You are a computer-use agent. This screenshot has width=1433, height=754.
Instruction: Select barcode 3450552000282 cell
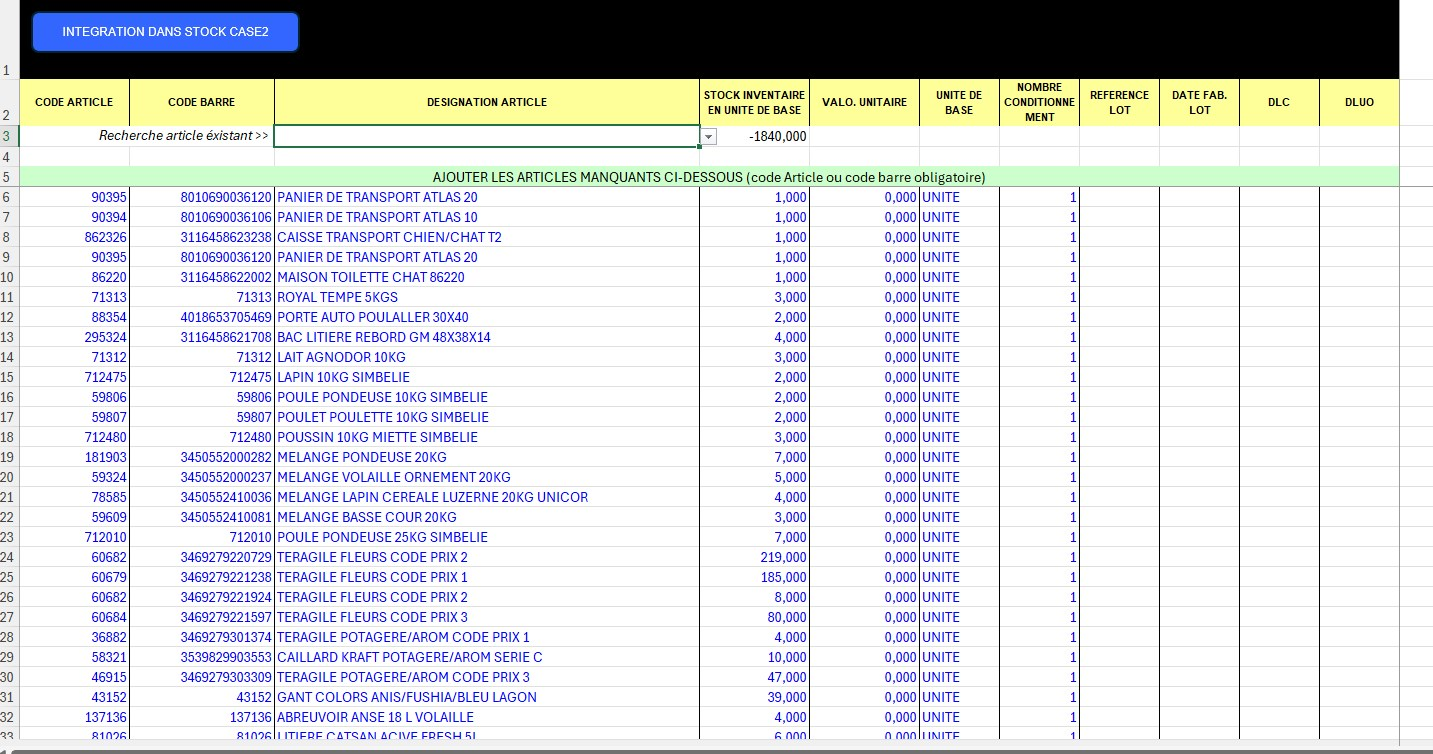(201, 457)
